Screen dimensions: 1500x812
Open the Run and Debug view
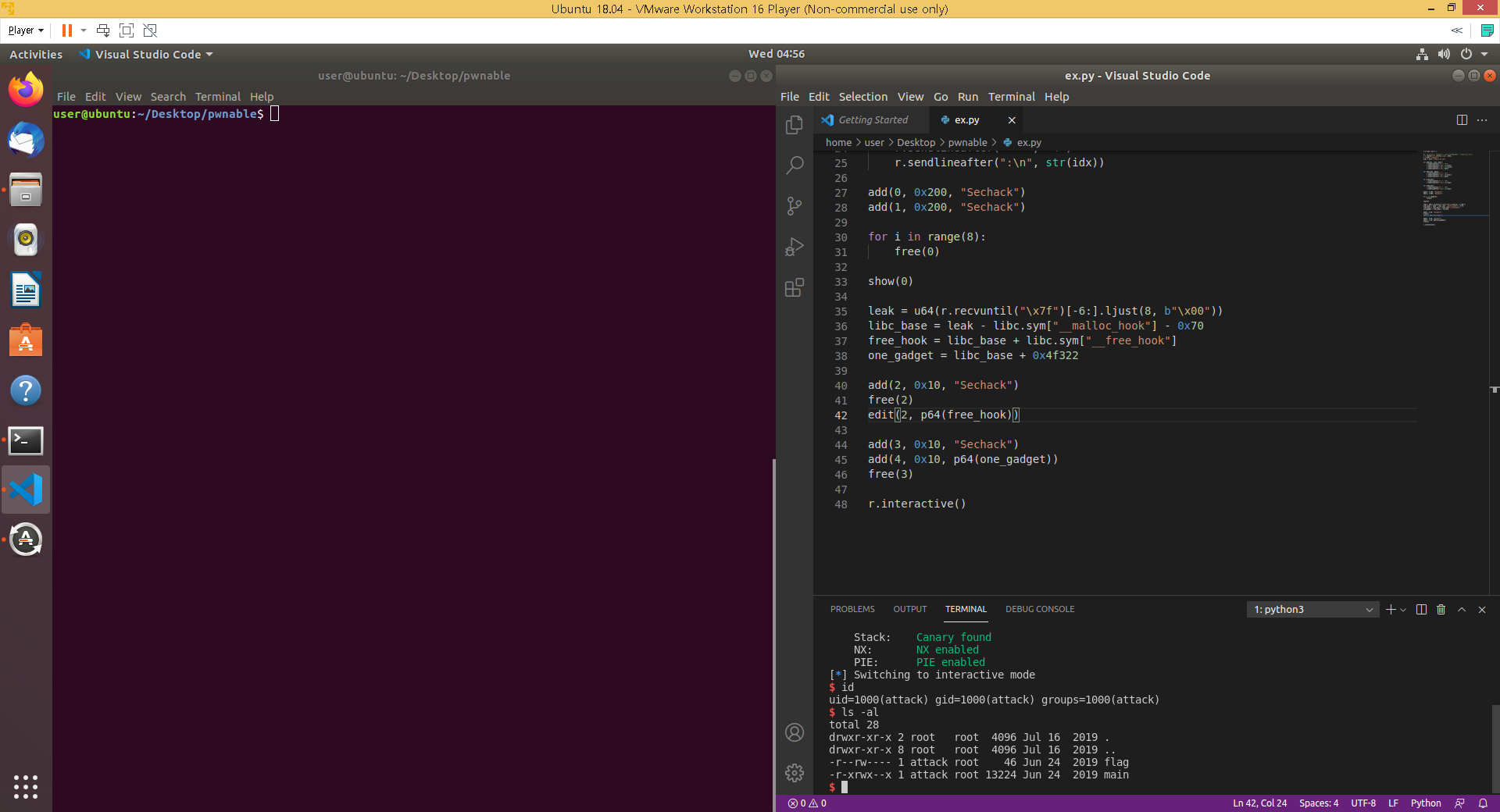pos(795,247)
